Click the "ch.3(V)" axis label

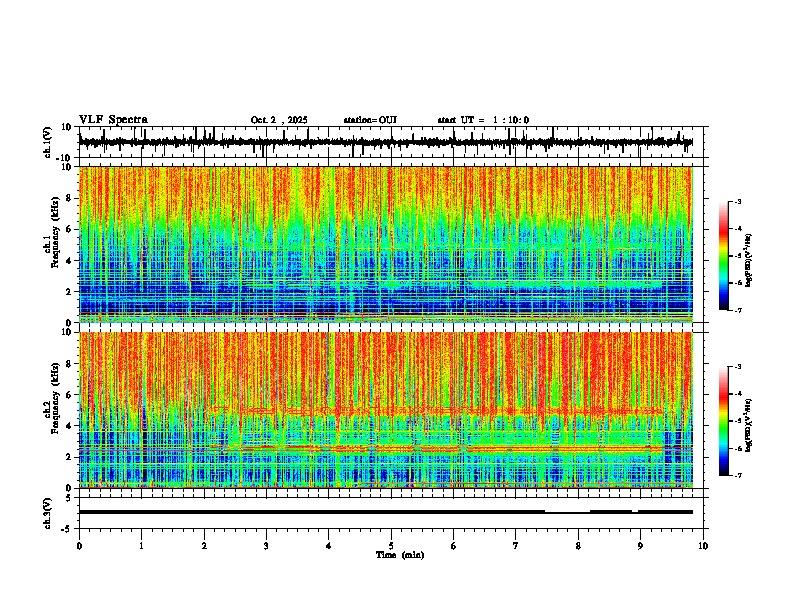click(x=48, y=513)
